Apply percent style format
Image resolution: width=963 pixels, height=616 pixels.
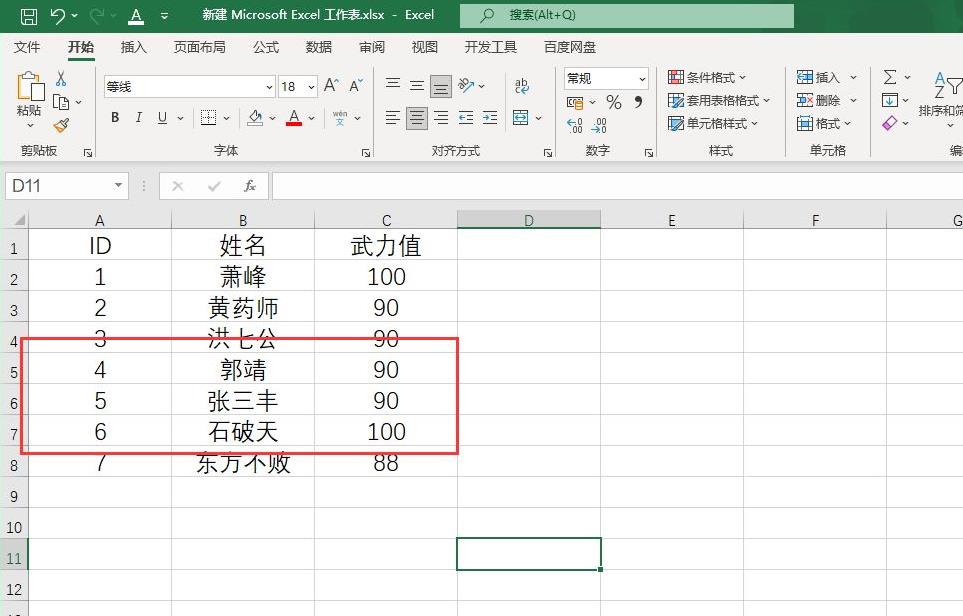click(614, 102)
